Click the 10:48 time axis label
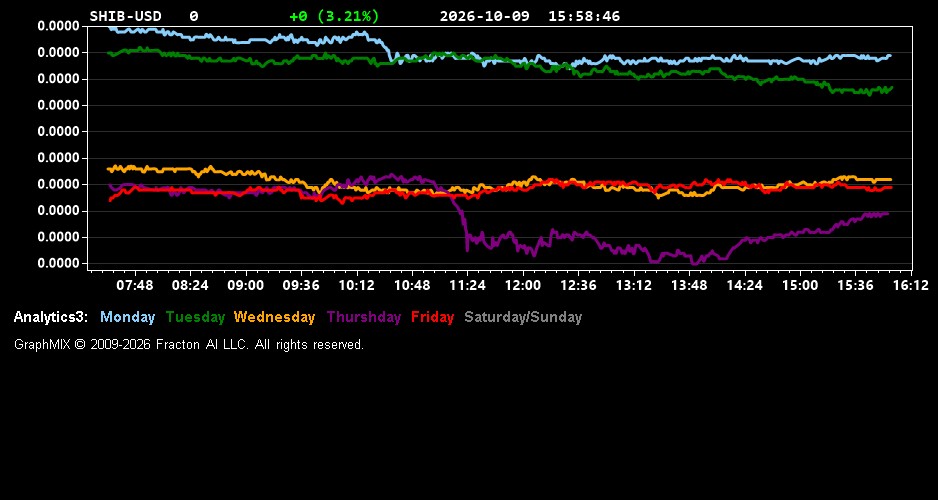This screenshot has width=938, height=500. point(412,285)
